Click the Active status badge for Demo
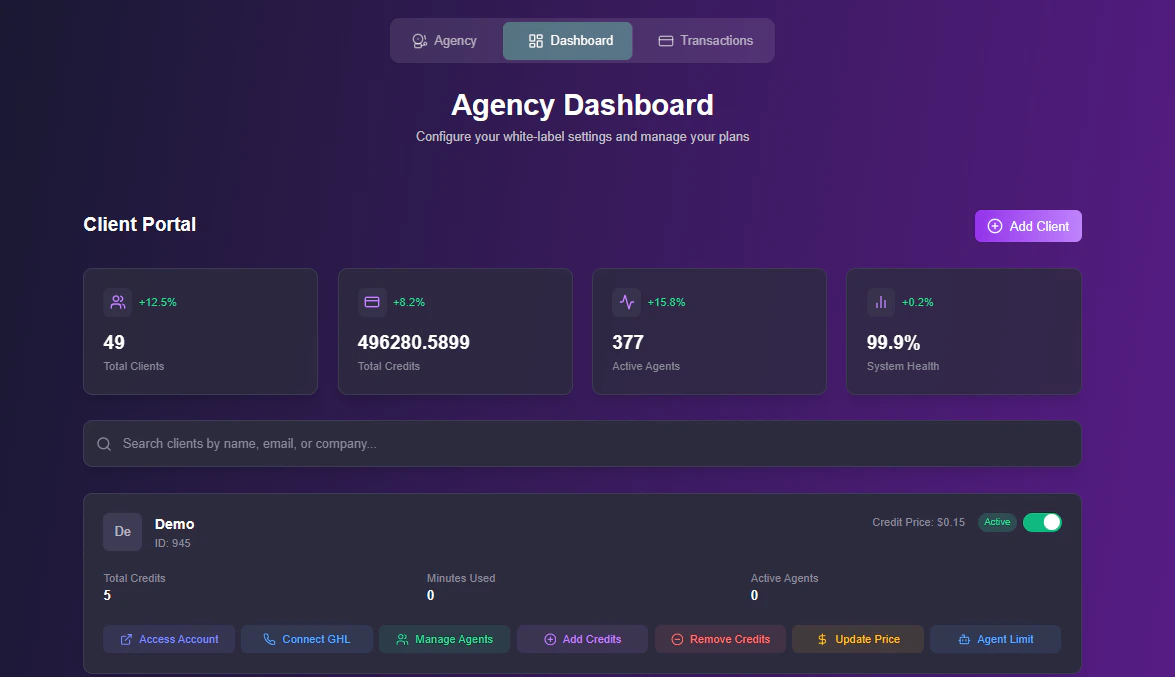Viewport: 1175px width, 677px height. (x=997, y=522)
